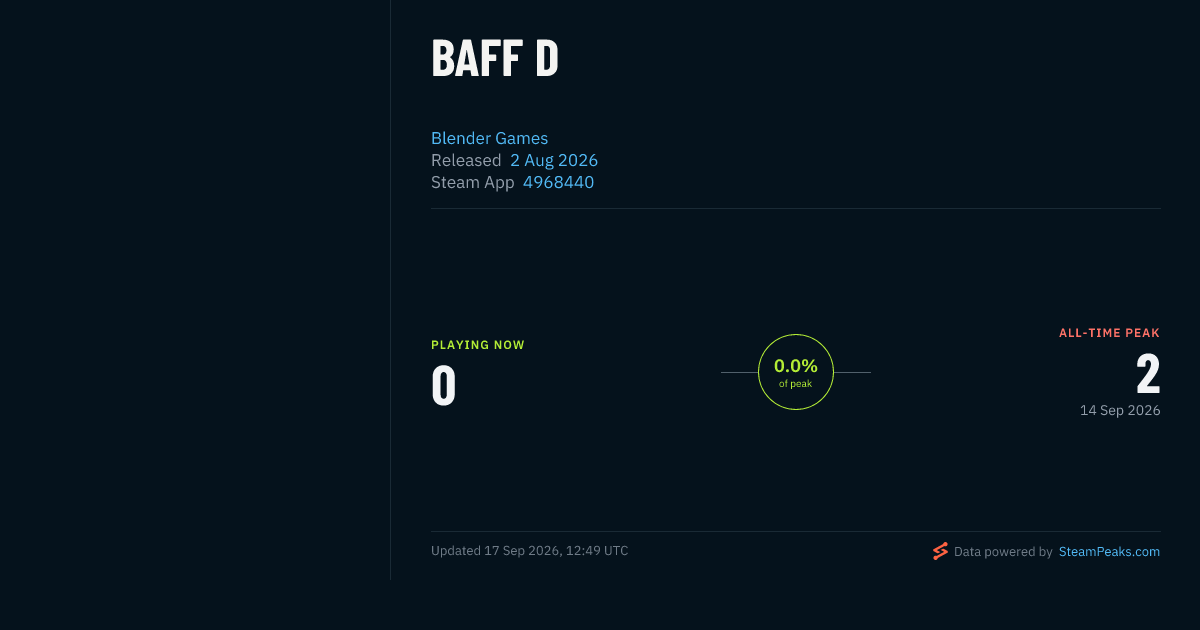
Task: Click the 'Steam App' label text
Action: 473,182
